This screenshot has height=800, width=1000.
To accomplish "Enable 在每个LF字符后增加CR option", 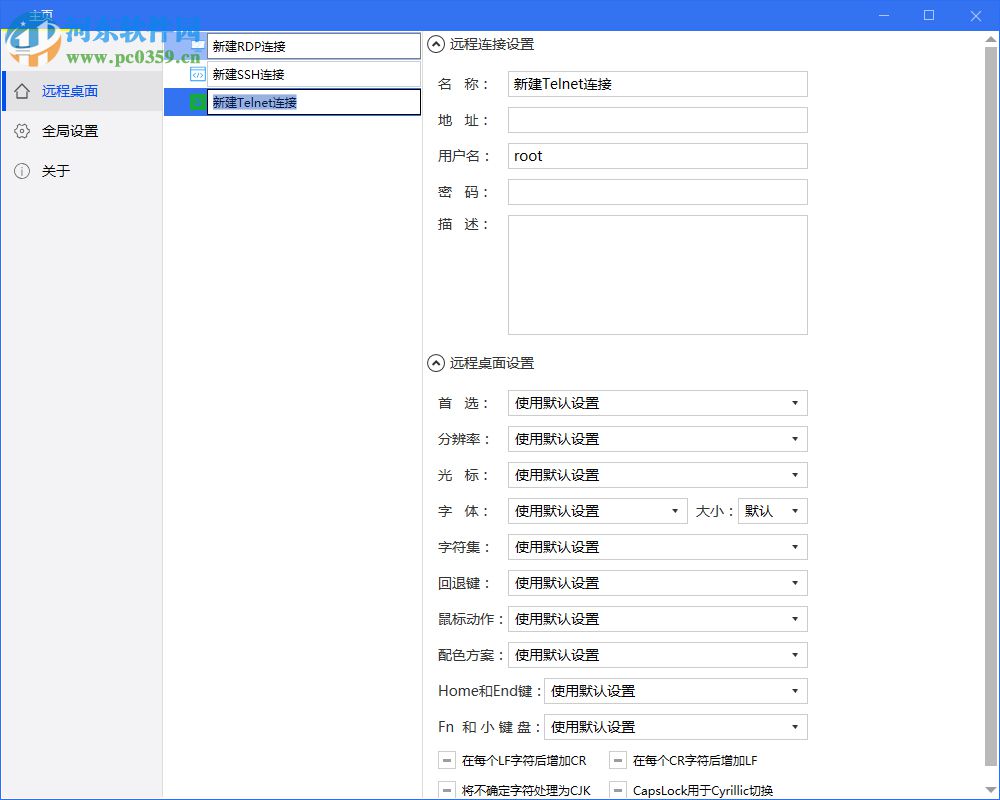I will click(446, 760).
